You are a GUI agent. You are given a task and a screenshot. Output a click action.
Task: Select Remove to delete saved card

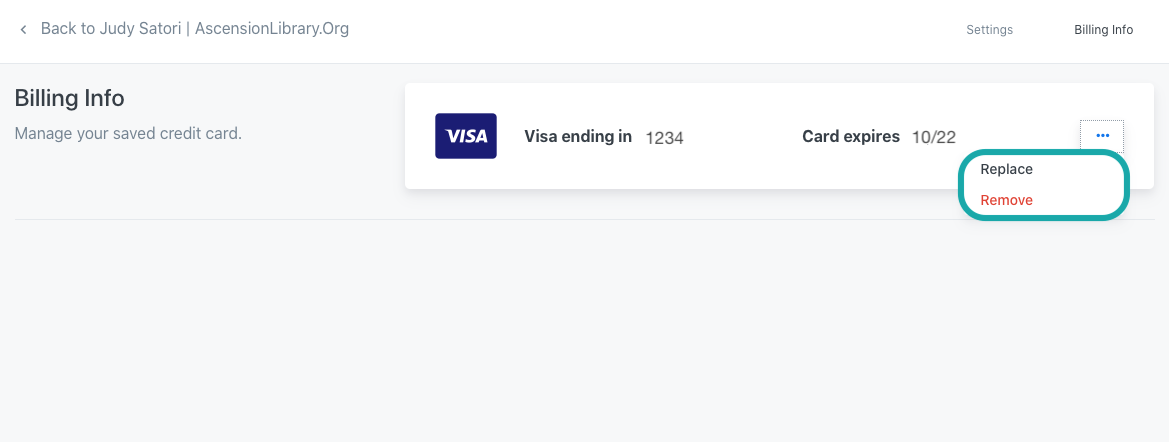[x=1006, y=200]
